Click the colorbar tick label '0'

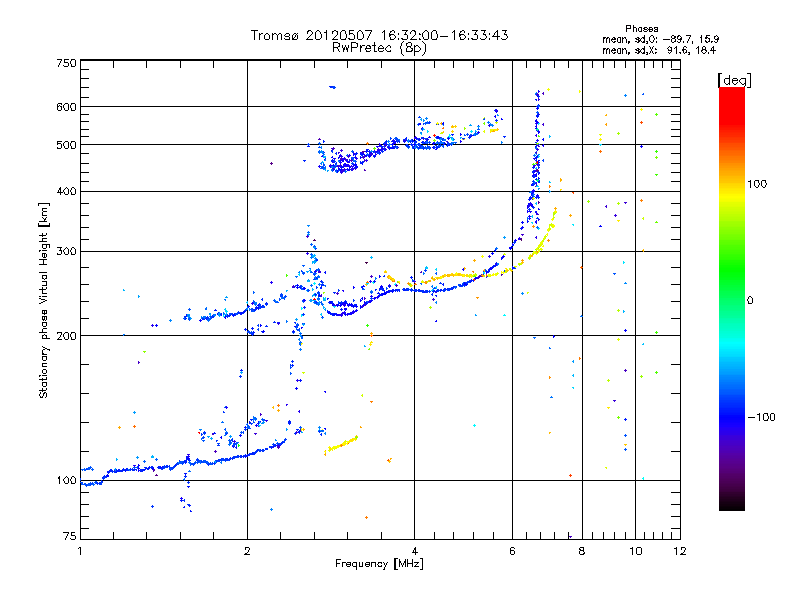click(x=749, y=301)
